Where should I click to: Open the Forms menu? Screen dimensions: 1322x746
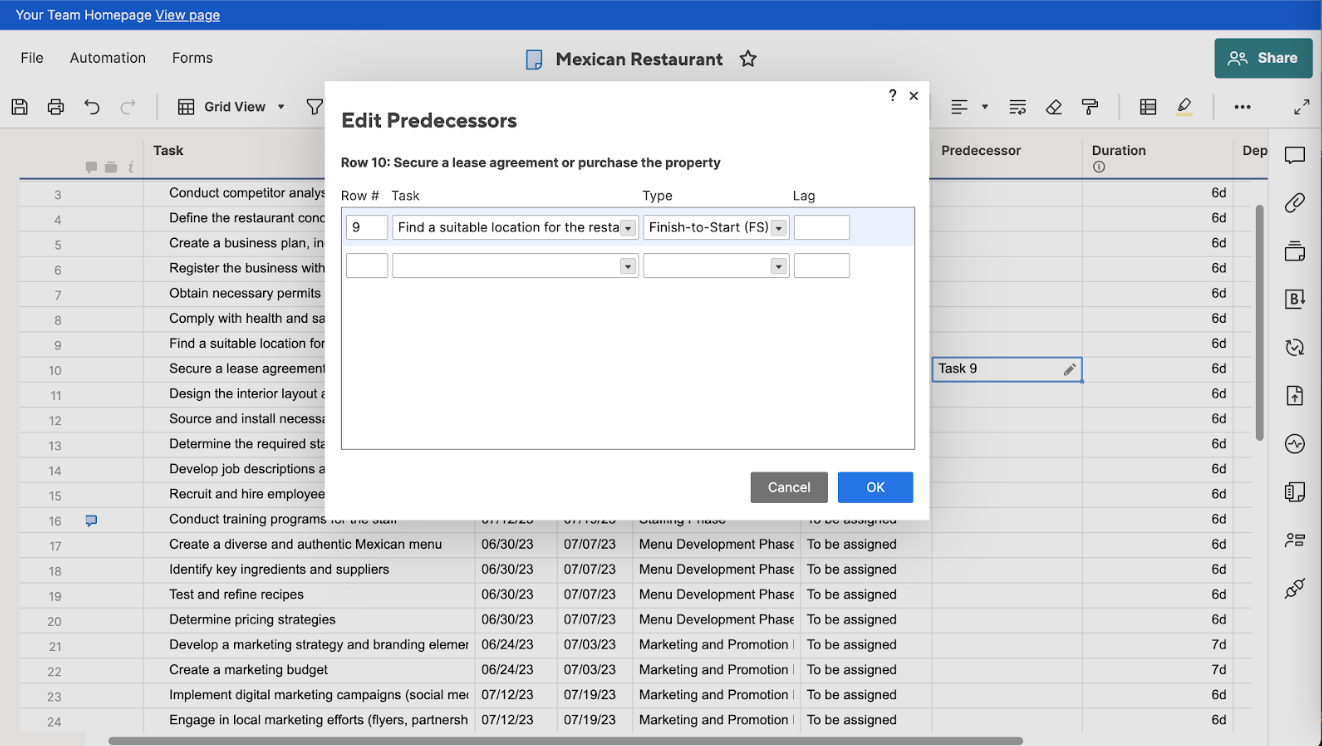[x=192, y=58]
